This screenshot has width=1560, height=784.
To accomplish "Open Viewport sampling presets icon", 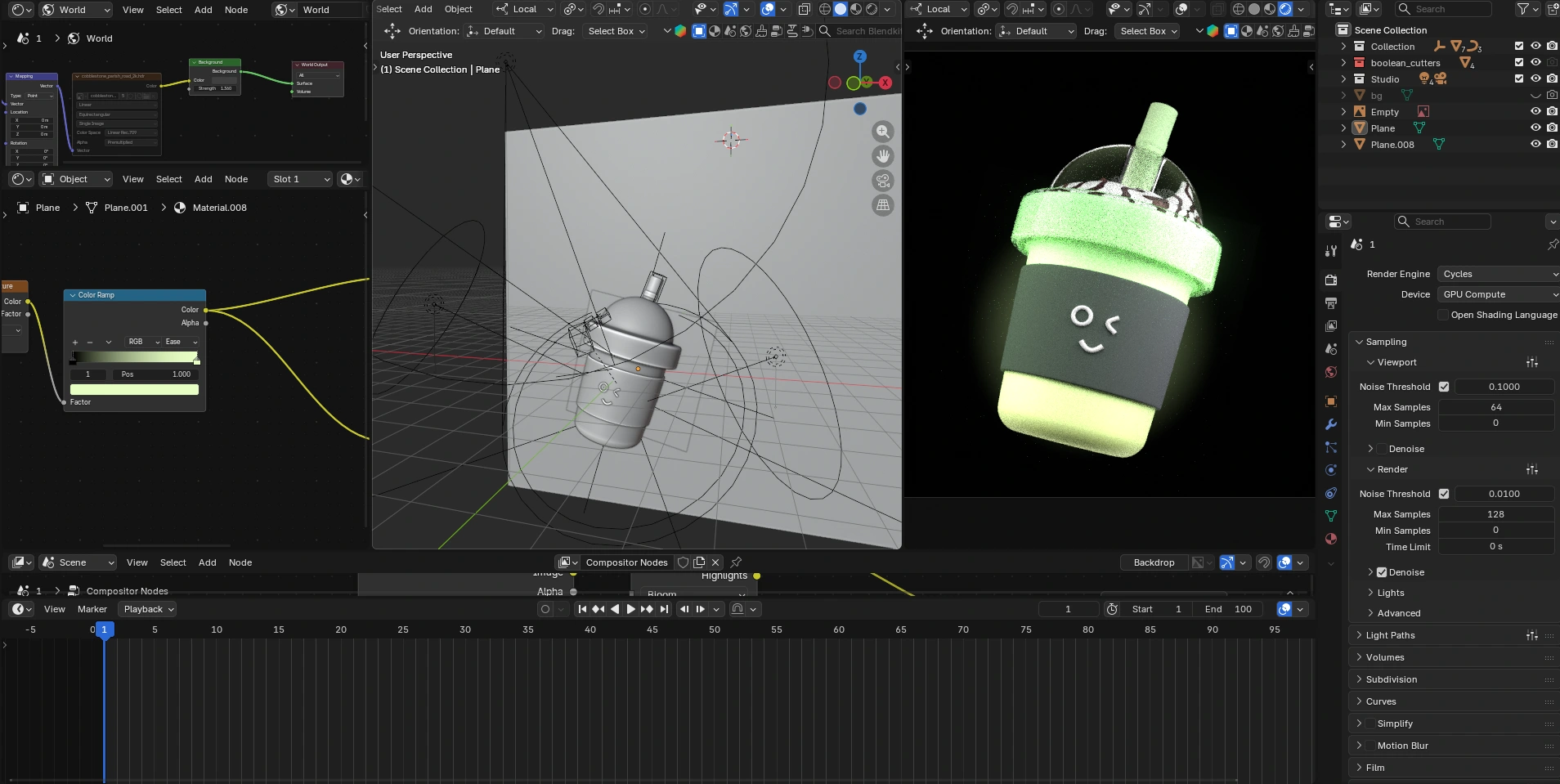I will [x=1532, y=362].
